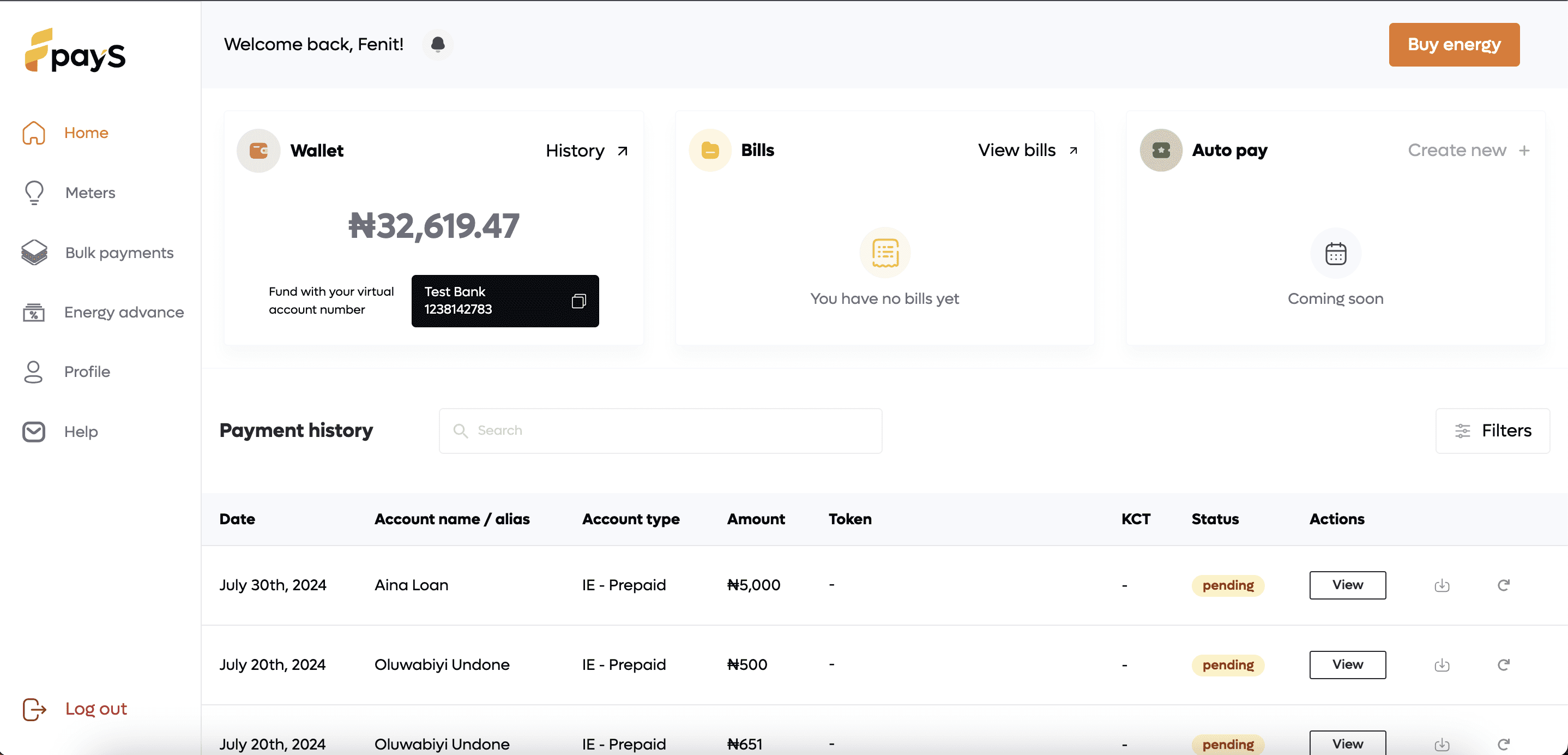Click the notification bell icon

[x=438, y=44]
